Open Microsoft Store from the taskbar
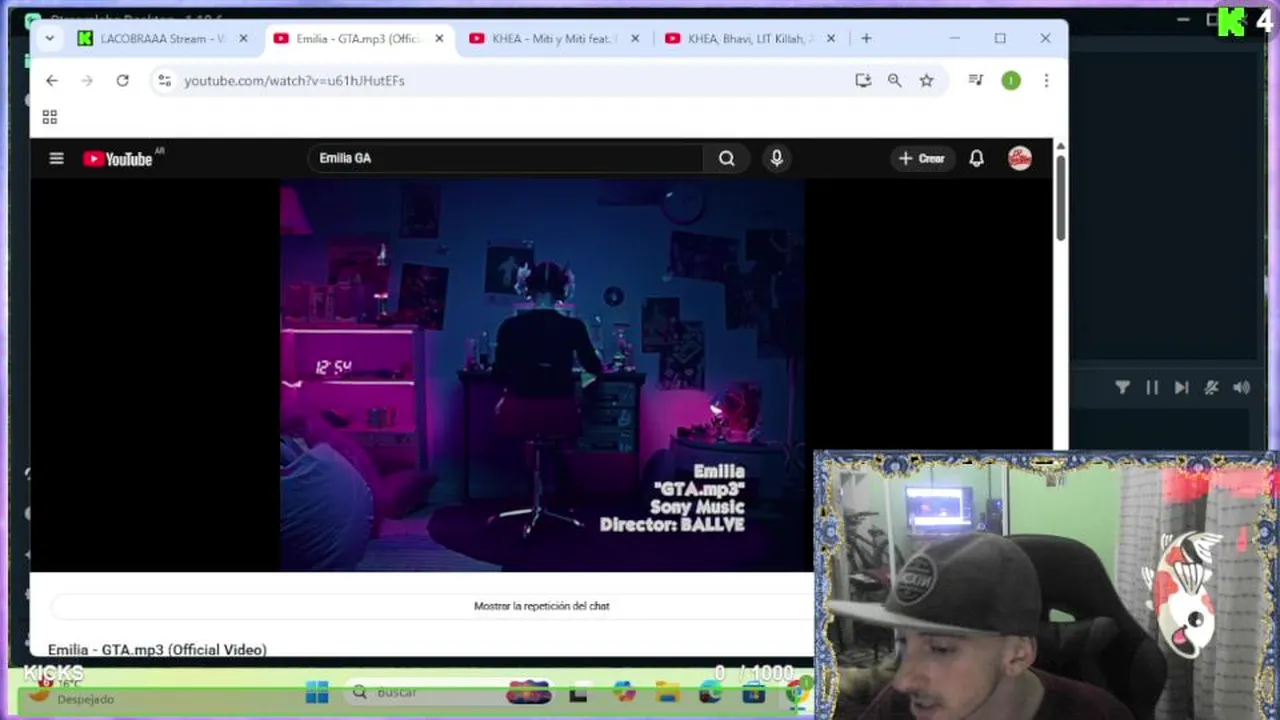This screenshot has height=720, width=1280. (x=754, y=692)
